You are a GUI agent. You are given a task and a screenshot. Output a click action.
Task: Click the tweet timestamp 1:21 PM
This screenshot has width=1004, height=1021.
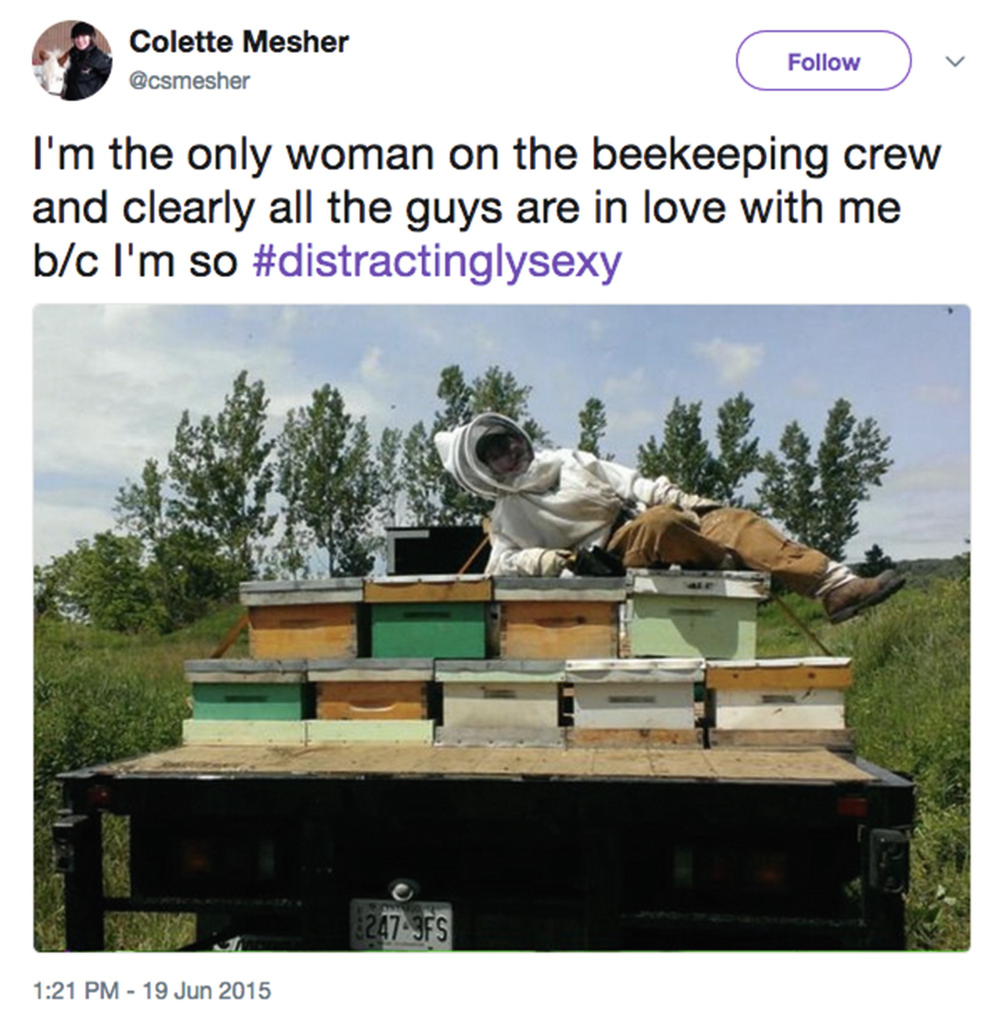coord(76,990)
